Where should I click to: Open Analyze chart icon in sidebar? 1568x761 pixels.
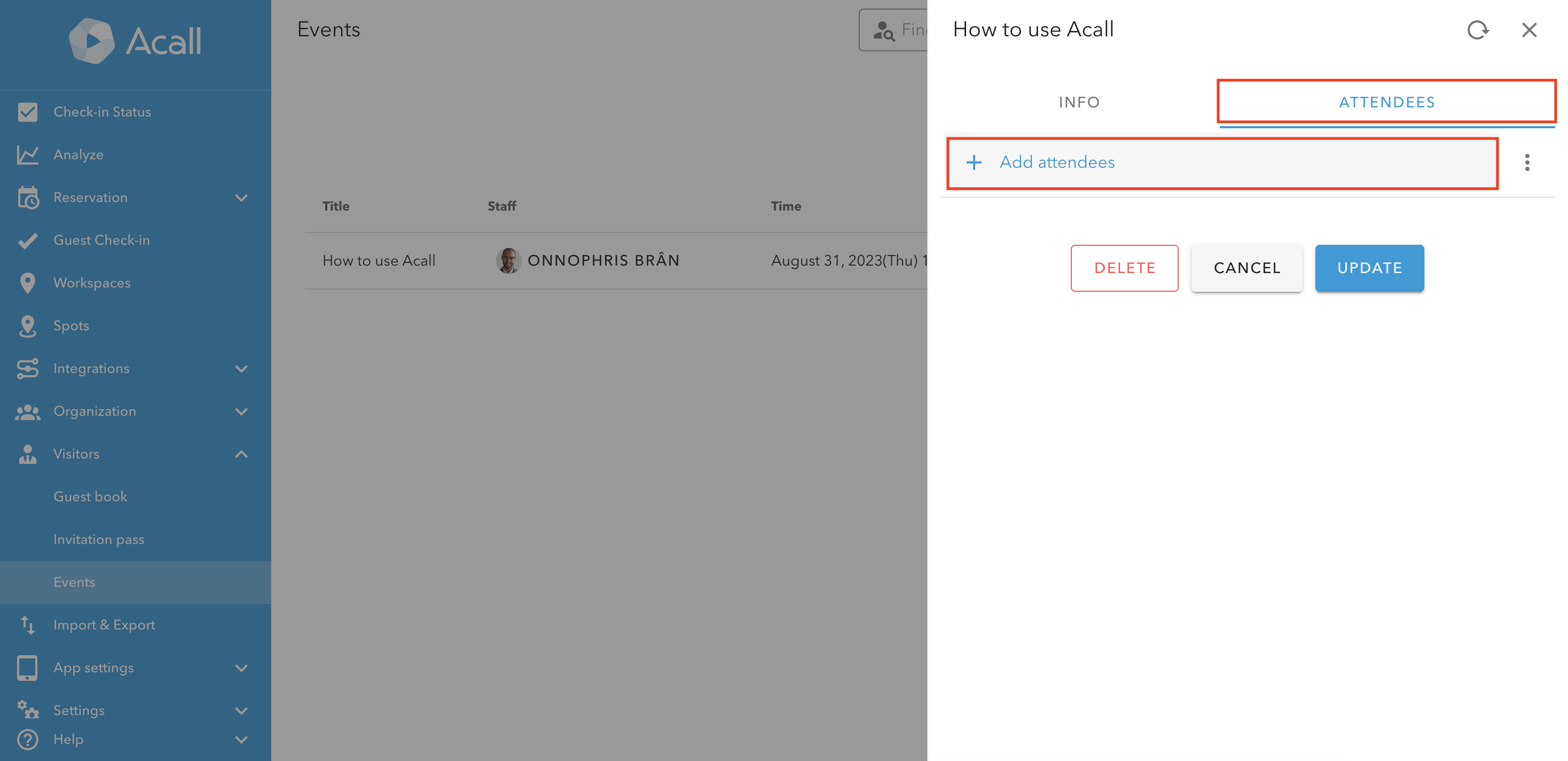pyautogui.click(x=27, y=155)
